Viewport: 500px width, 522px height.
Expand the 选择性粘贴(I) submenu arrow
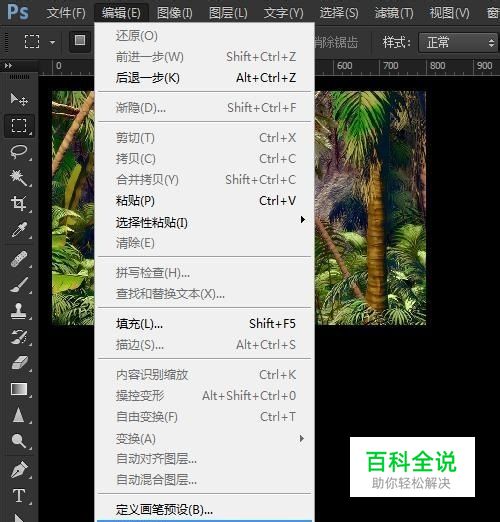(x=302, y=219)
